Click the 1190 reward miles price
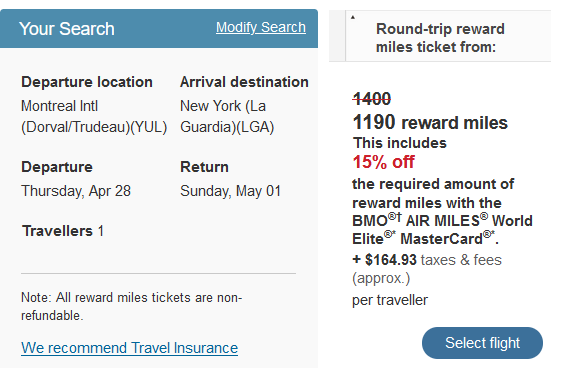 pyautogui.click(x=430, y=122)
